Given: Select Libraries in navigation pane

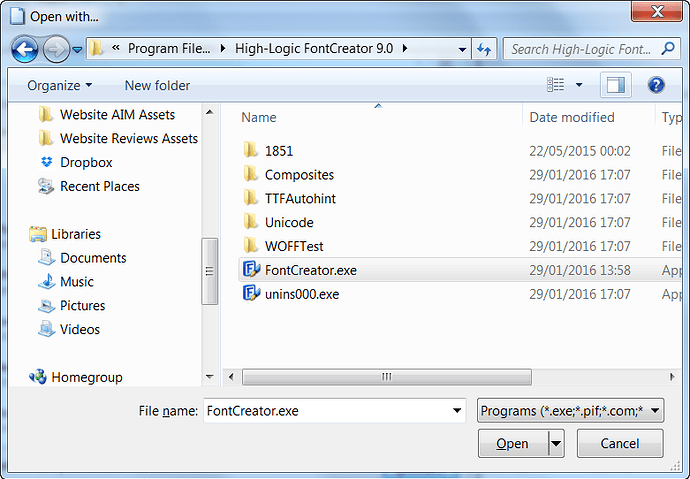Looking at the screenshot, I should point(65,234).
